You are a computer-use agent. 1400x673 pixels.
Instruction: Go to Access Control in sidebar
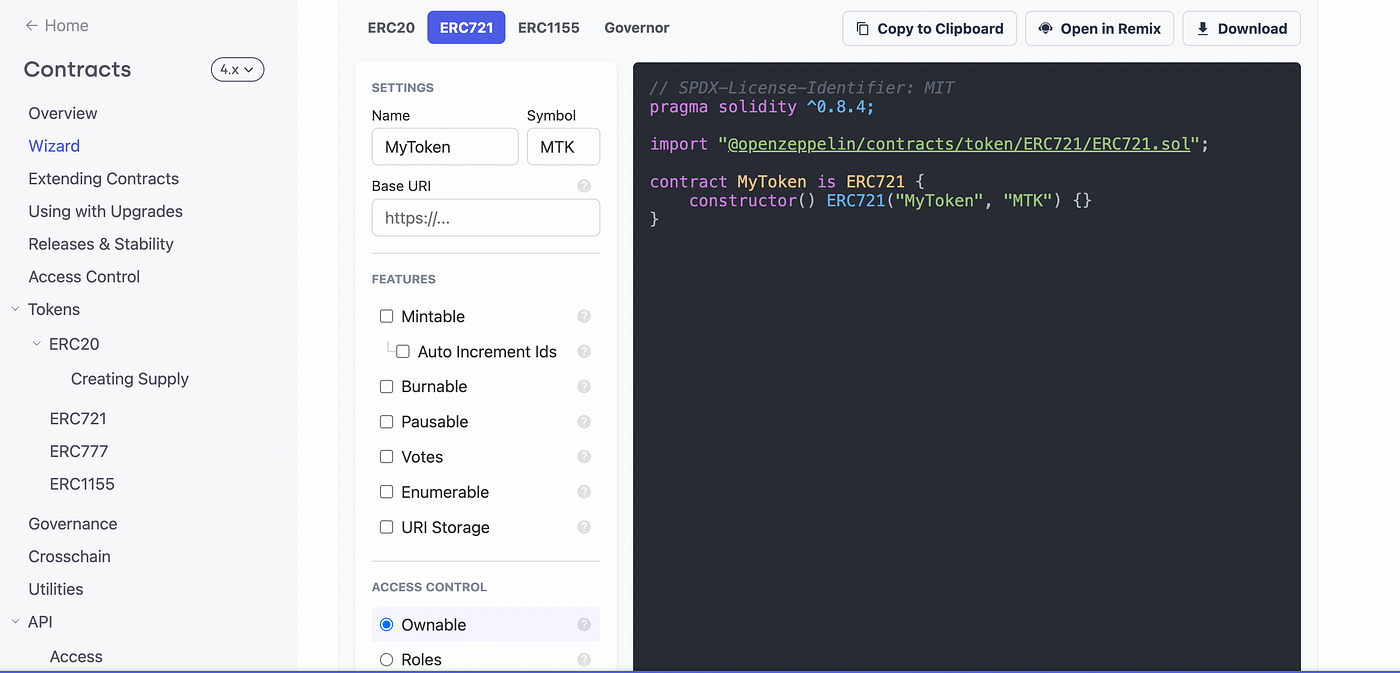pyautogui.click(x=84, y=276)
